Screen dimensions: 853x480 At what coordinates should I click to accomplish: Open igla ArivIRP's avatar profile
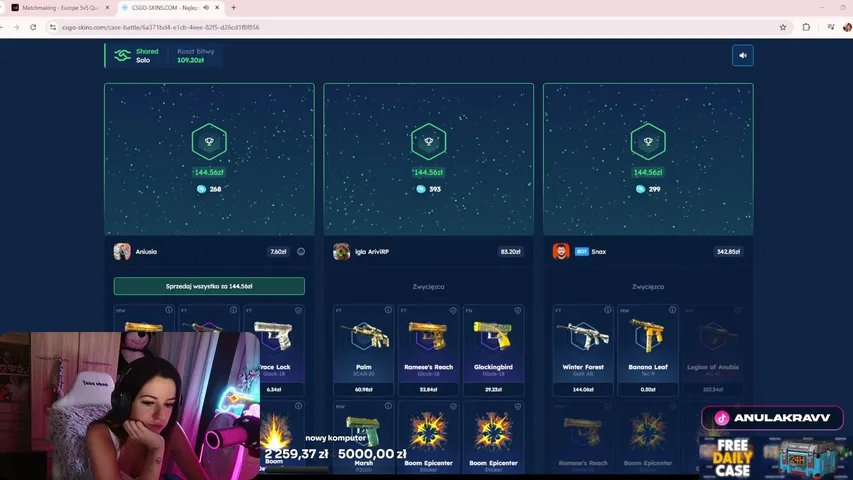(x=341, y=251)
